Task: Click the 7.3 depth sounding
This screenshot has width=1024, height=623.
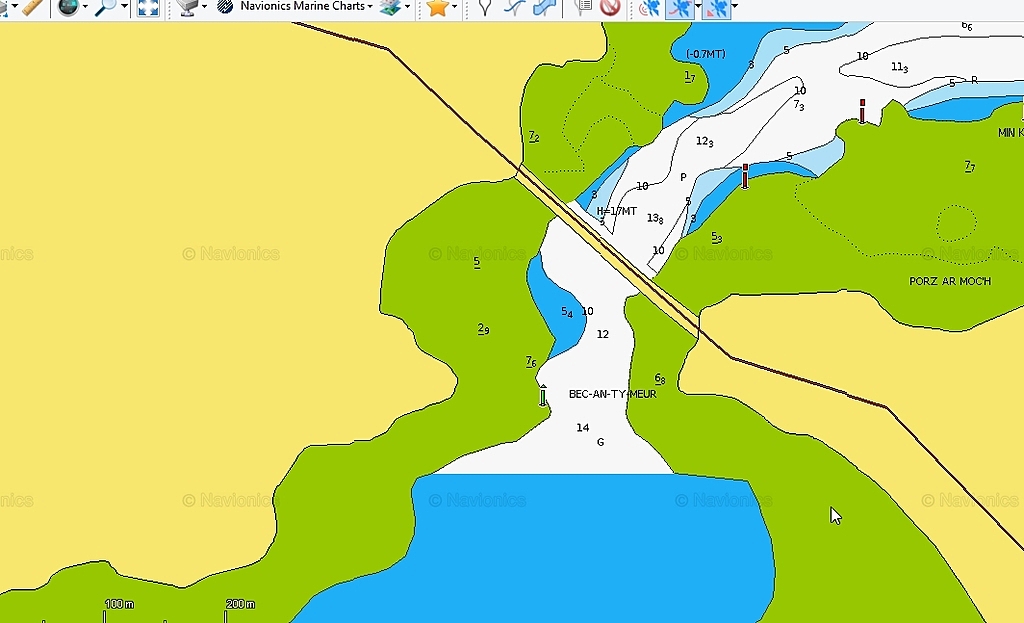Action: click(x=799, y=104)
